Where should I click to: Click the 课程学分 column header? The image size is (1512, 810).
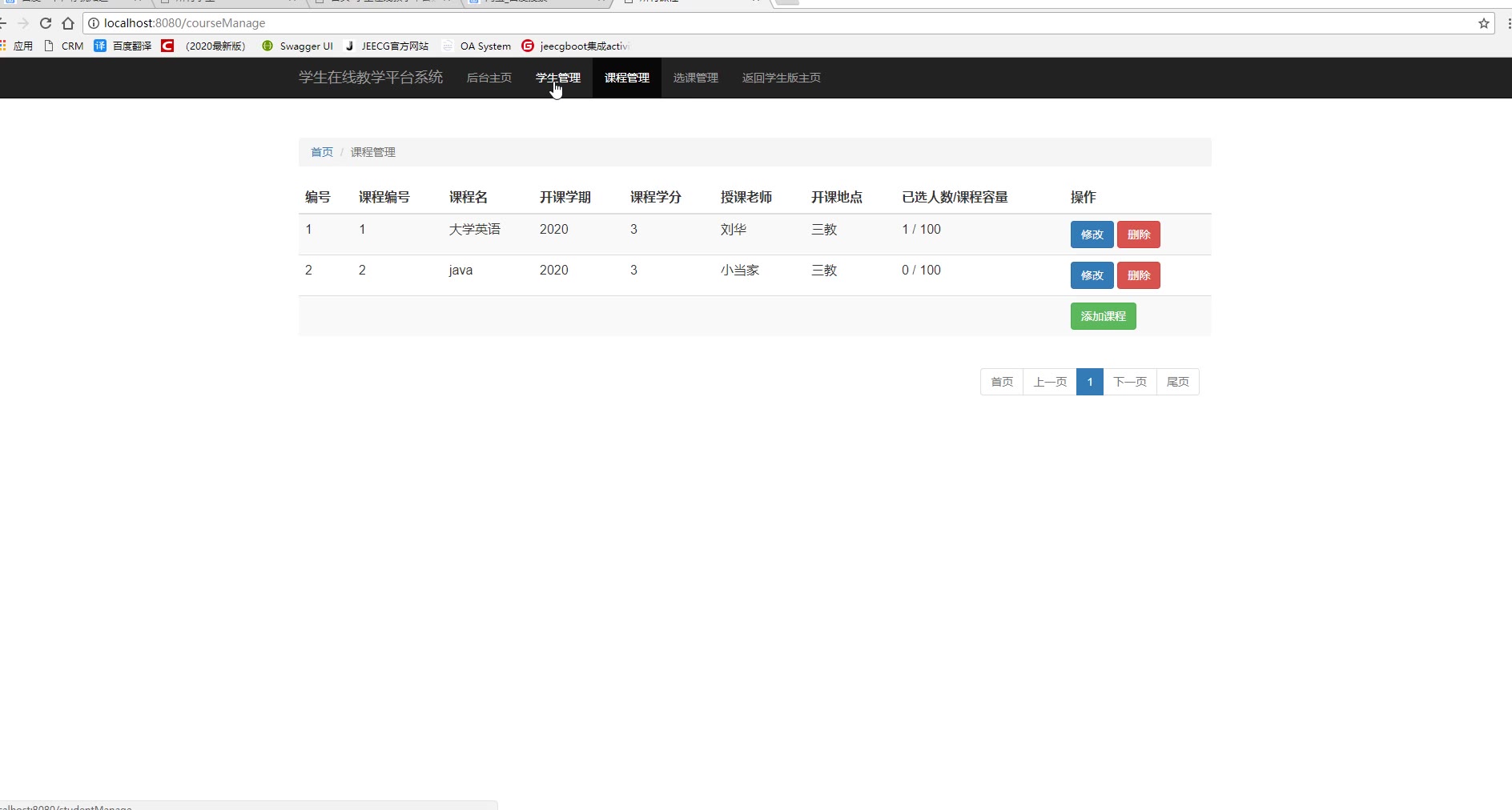[x=656, y=197]
